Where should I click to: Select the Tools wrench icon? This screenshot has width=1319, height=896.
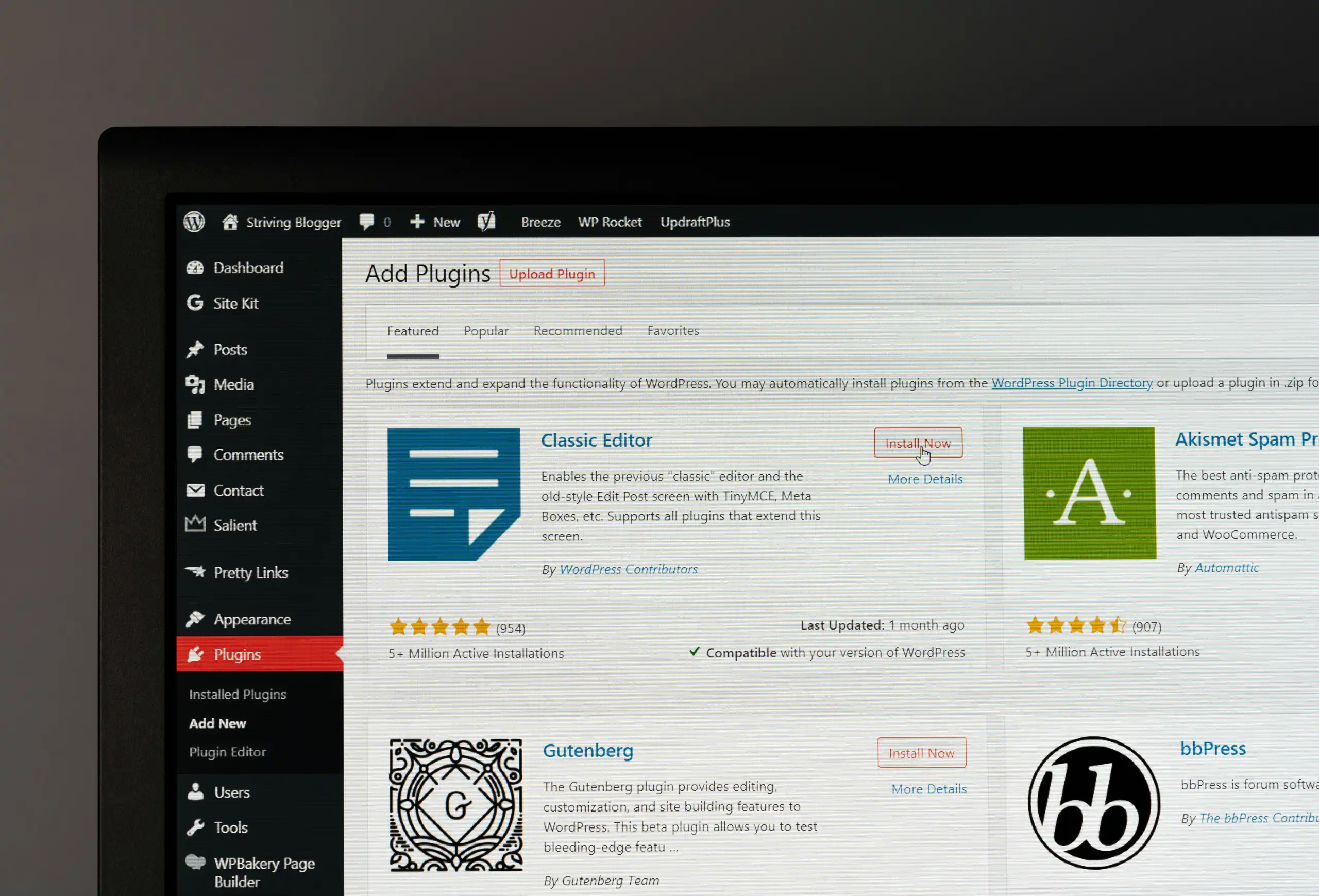tap(195, 827)
